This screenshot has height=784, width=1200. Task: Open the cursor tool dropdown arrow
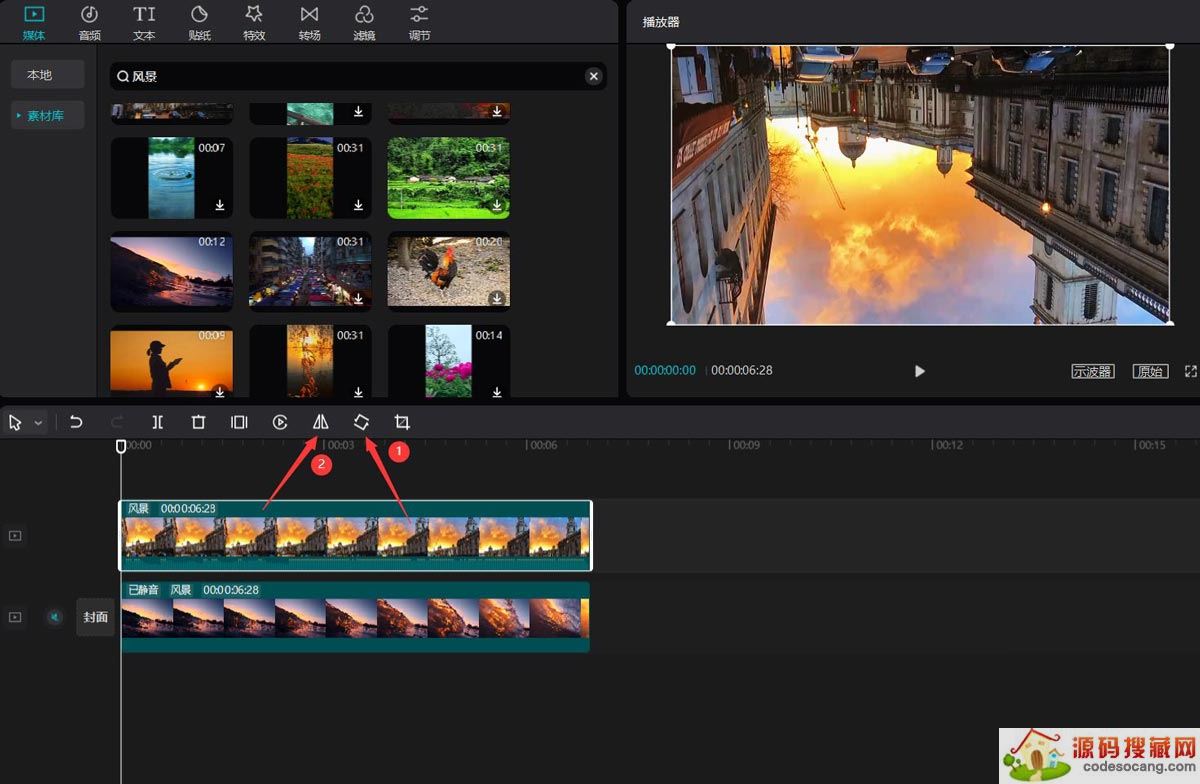tap(39, 423)
